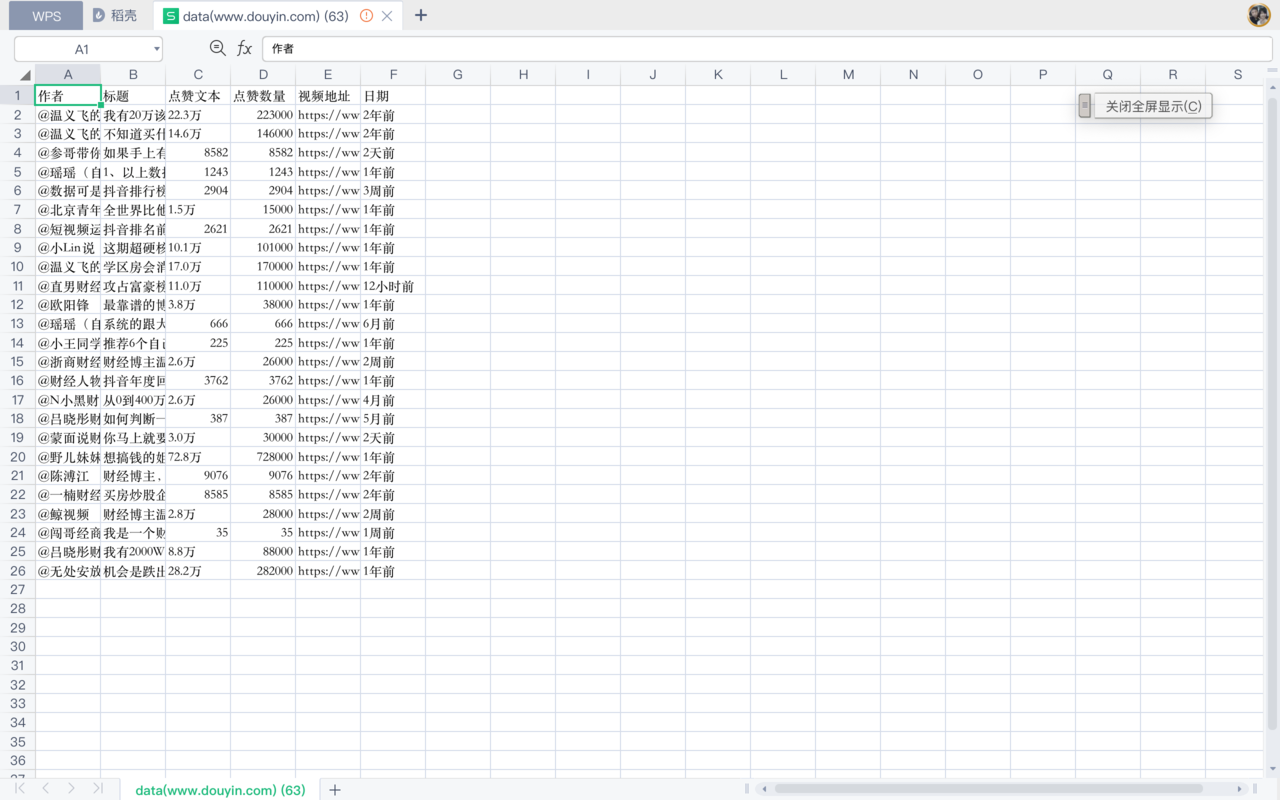Switch to the 稻壳 tab
Viewport: 1280px width, 800px height.
[115, 16]
